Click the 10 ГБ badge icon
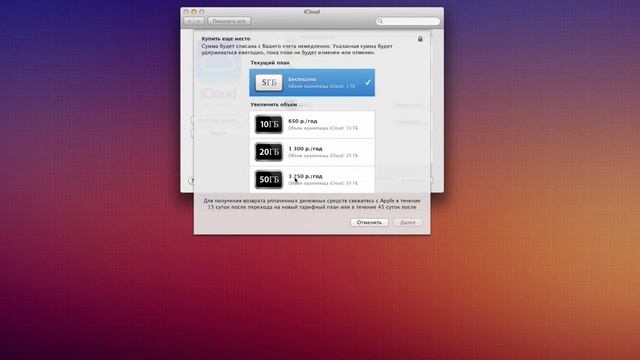The height and width of the screenshot is (360, 640). coord(269,124)
